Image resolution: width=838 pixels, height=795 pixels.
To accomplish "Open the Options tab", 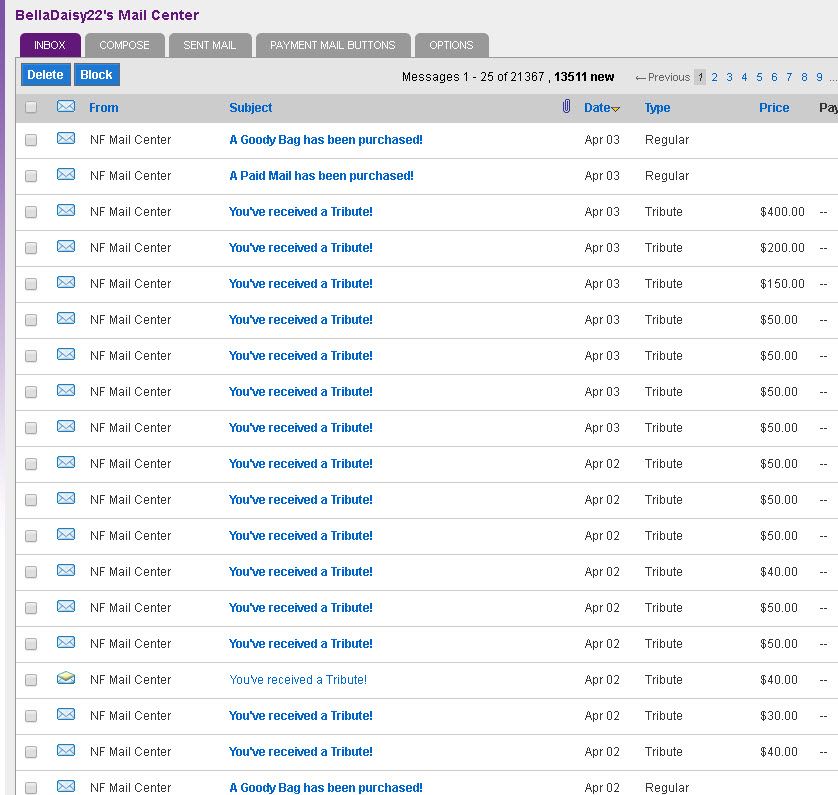I will tap(452, 45).
